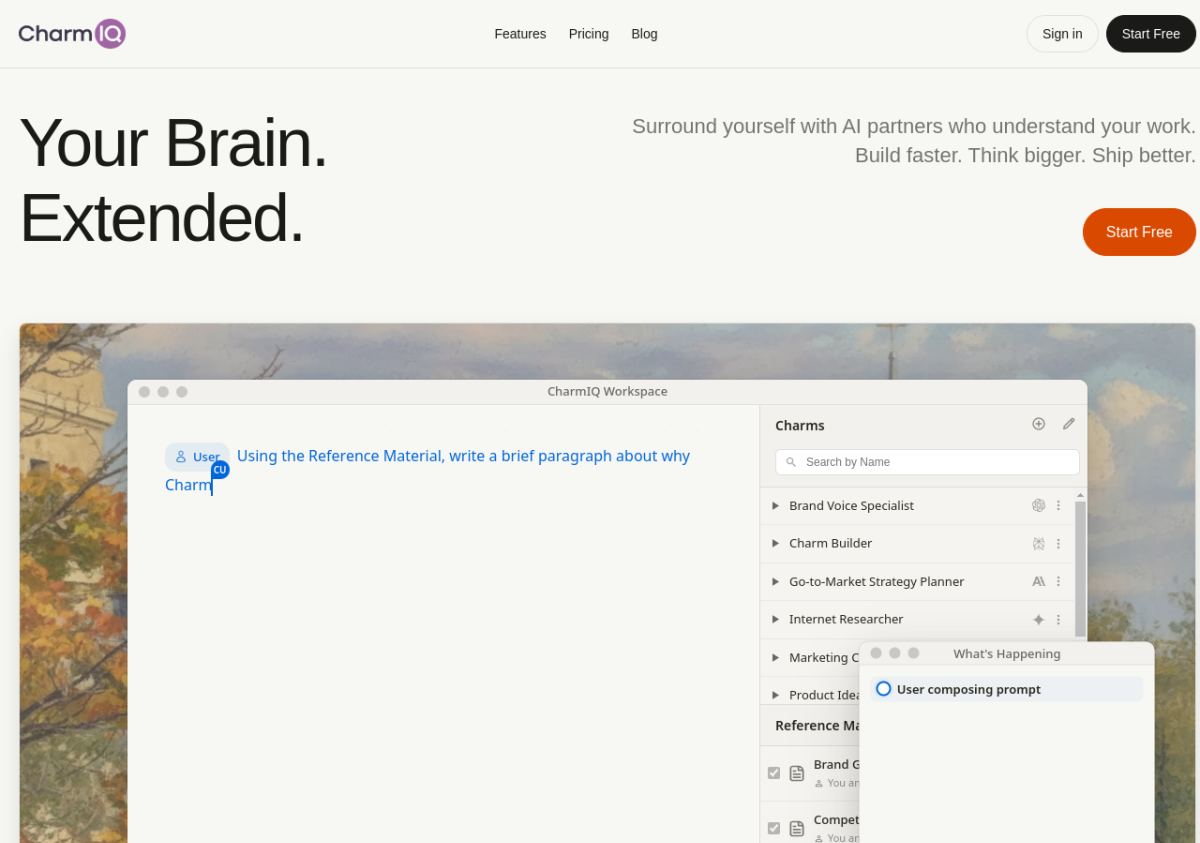Click the CharmIQ logo in the header

tap(72, 34)
